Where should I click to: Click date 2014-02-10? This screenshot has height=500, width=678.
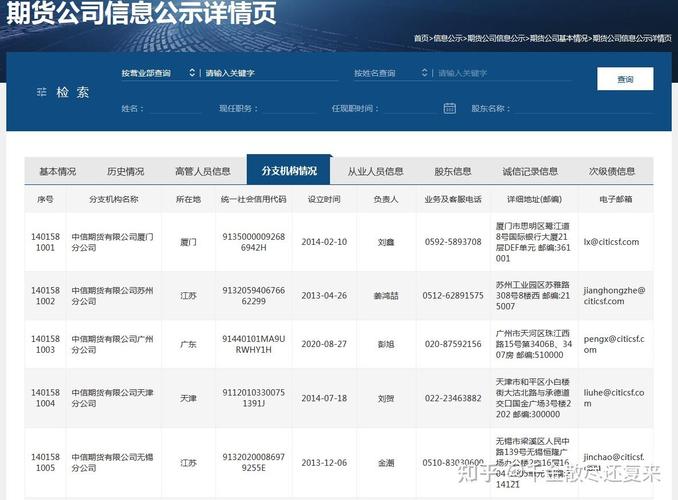324,242
